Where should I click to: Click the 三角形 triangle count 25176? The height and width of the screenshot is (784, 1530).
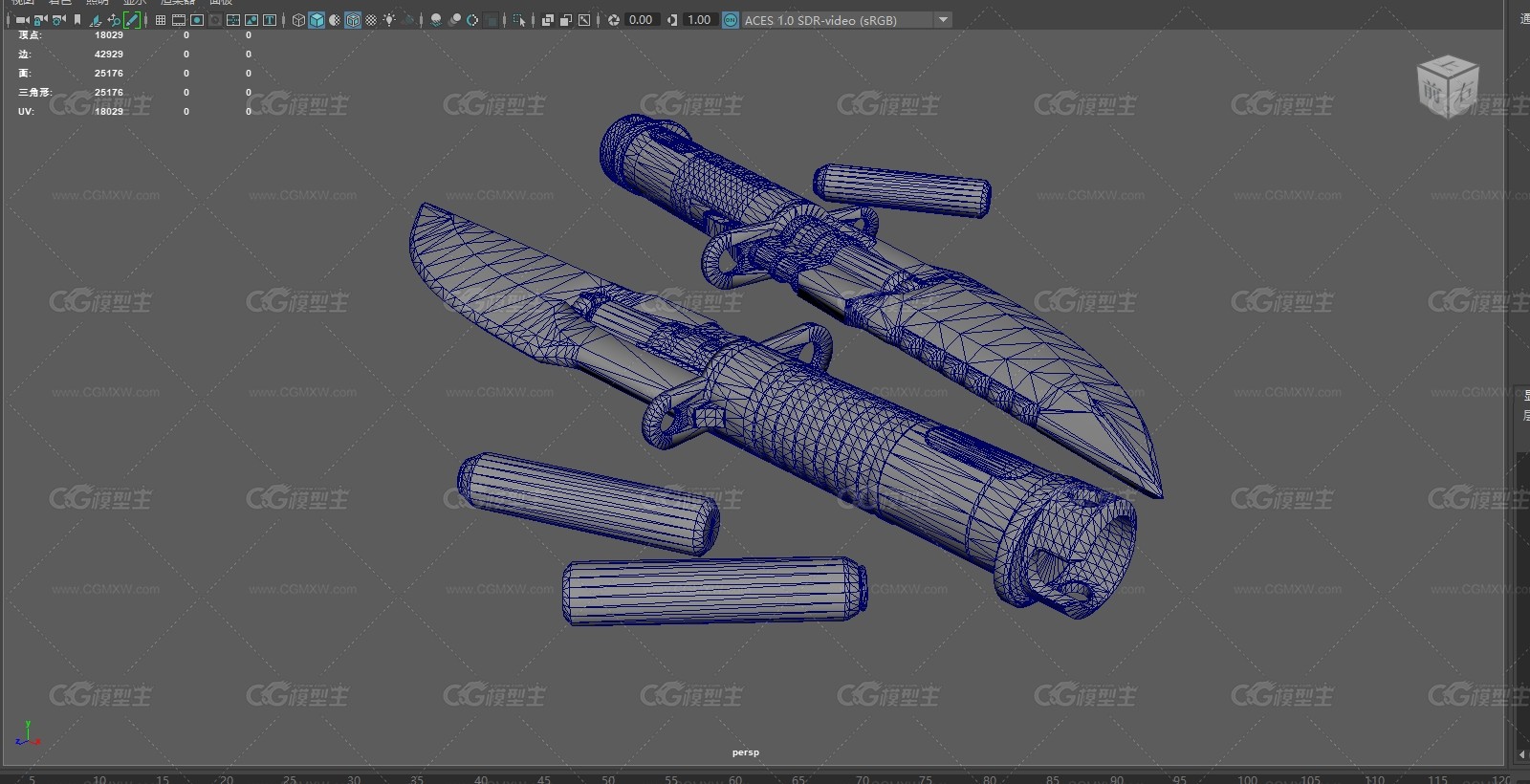tap(109, 93)
